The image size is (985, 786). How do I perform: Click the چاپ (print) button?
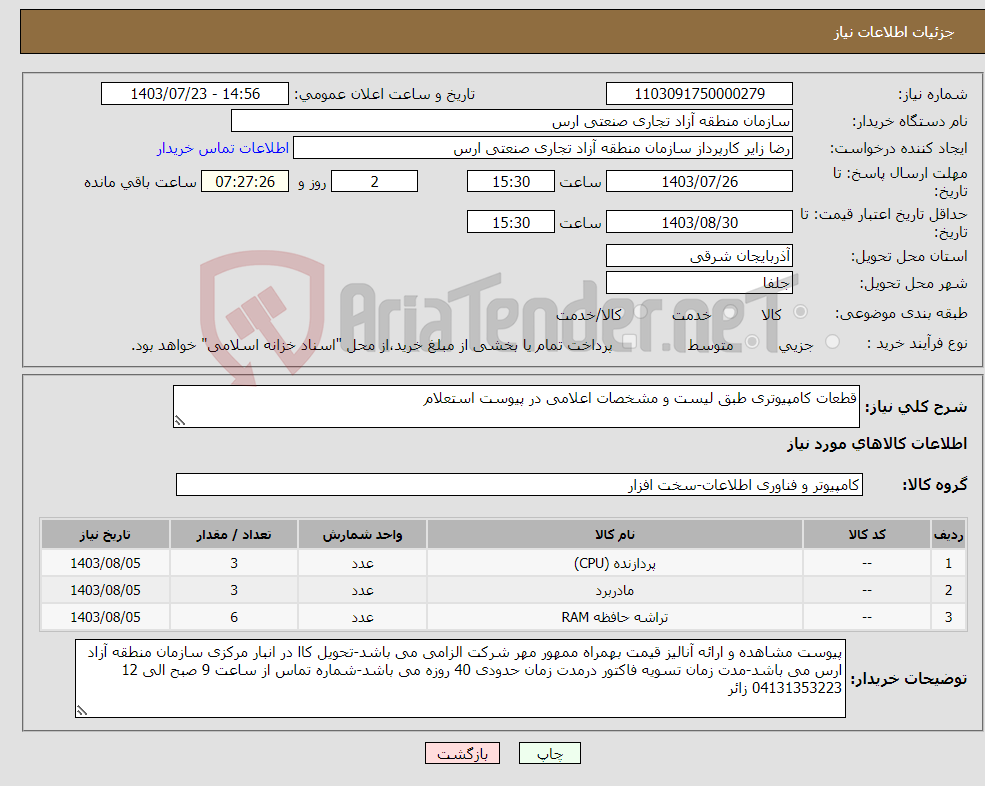(550, 753)
